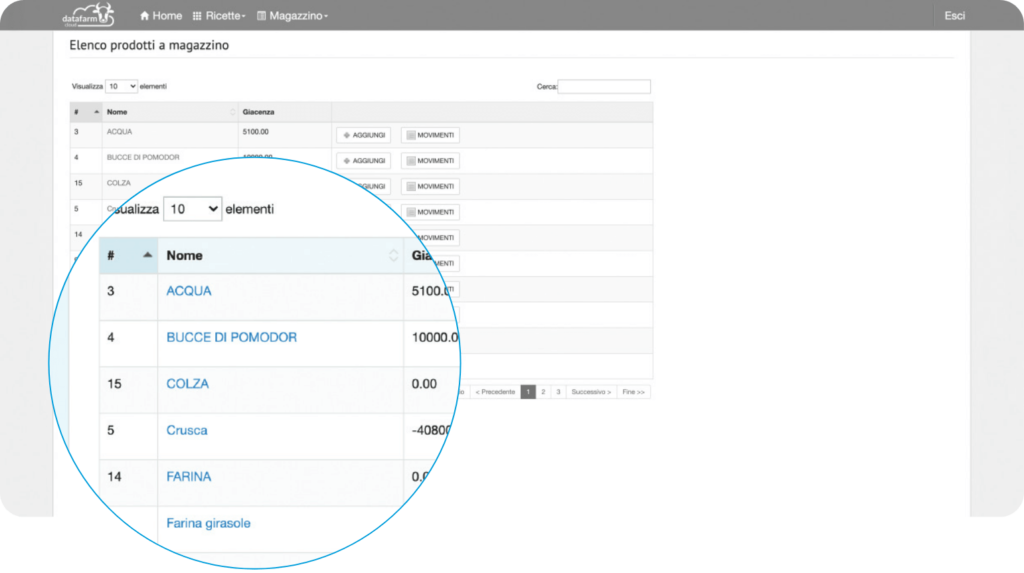
Task: Open the Ricette dropdown menu
Action: [x=219, y=16]
